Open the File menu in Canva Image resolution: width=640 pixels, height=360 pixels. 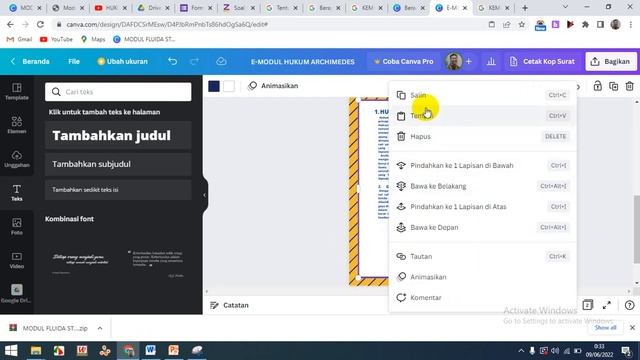point(74,61)
